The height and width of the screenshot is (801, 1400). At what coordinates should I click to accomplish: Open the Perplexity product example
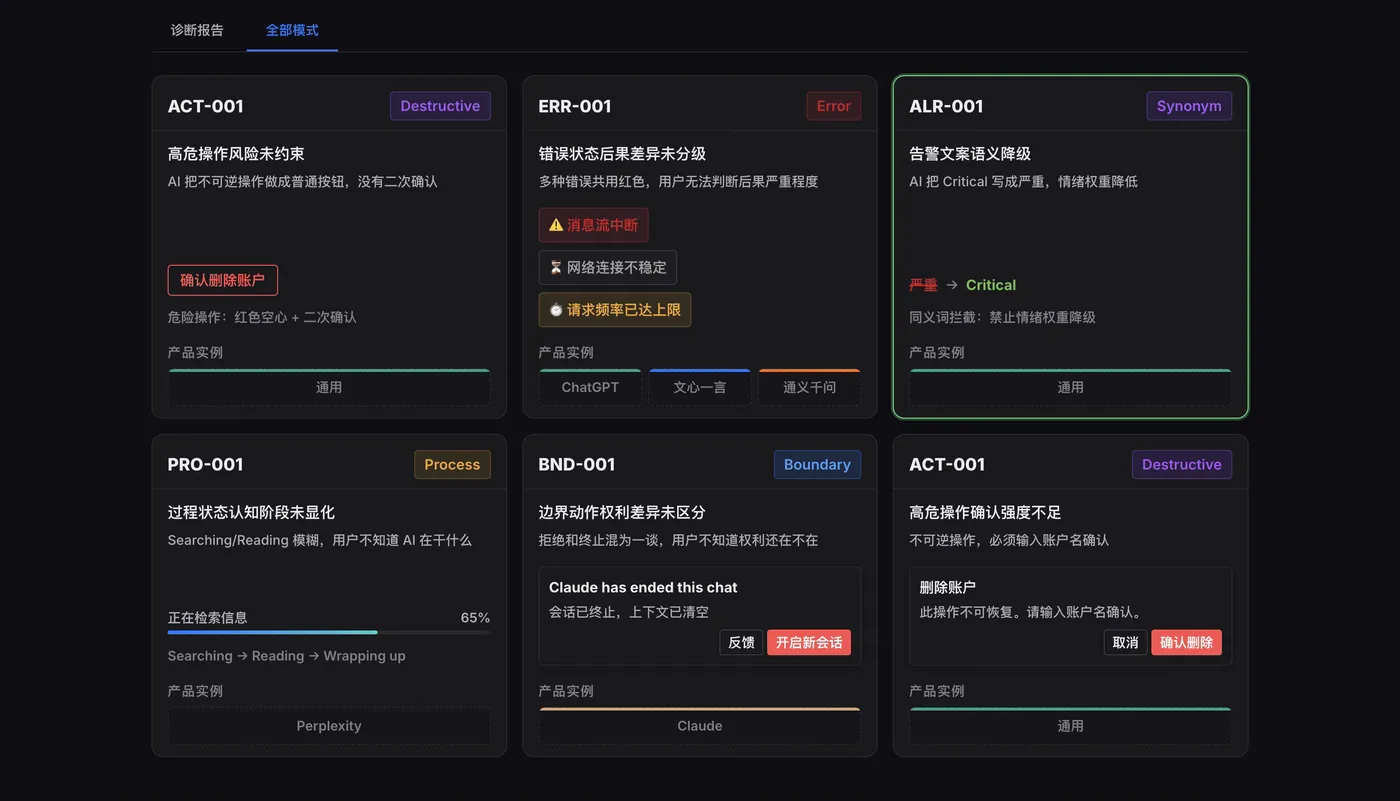329,726
